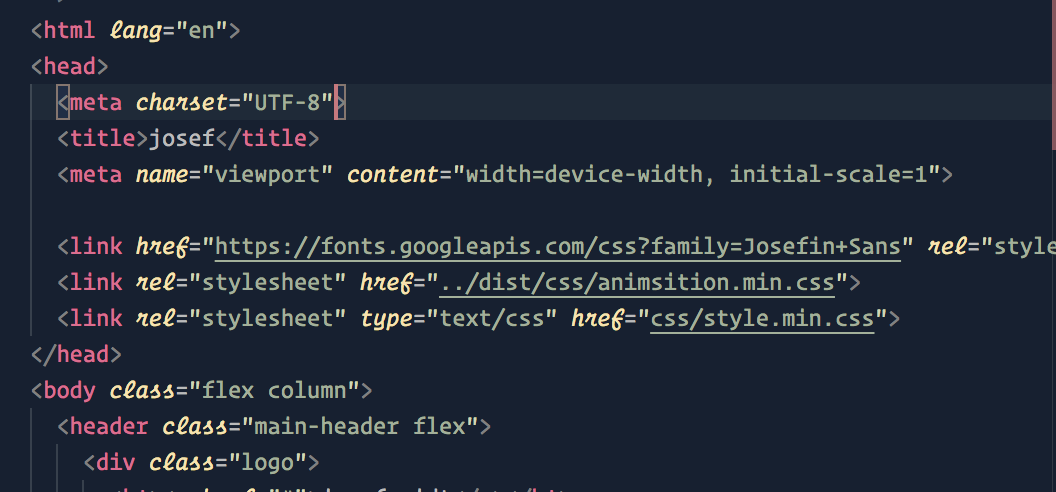Click the meta tag with charset
1056x492 pixels.
tap(201, 102)
